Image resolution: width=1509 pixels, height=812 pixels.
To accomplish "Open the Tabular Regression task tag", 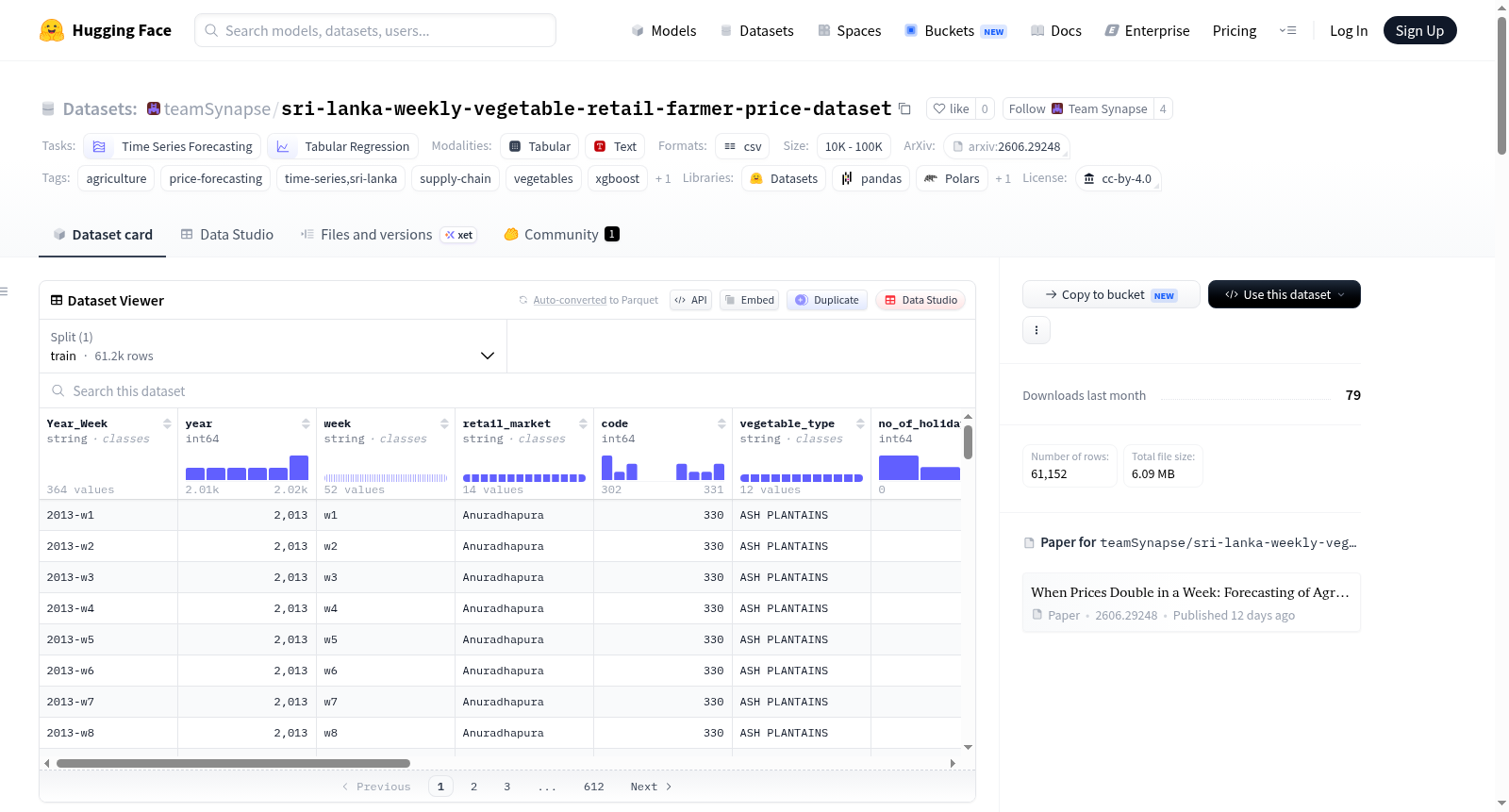I will pyautogui.click(x=342, y=146).
